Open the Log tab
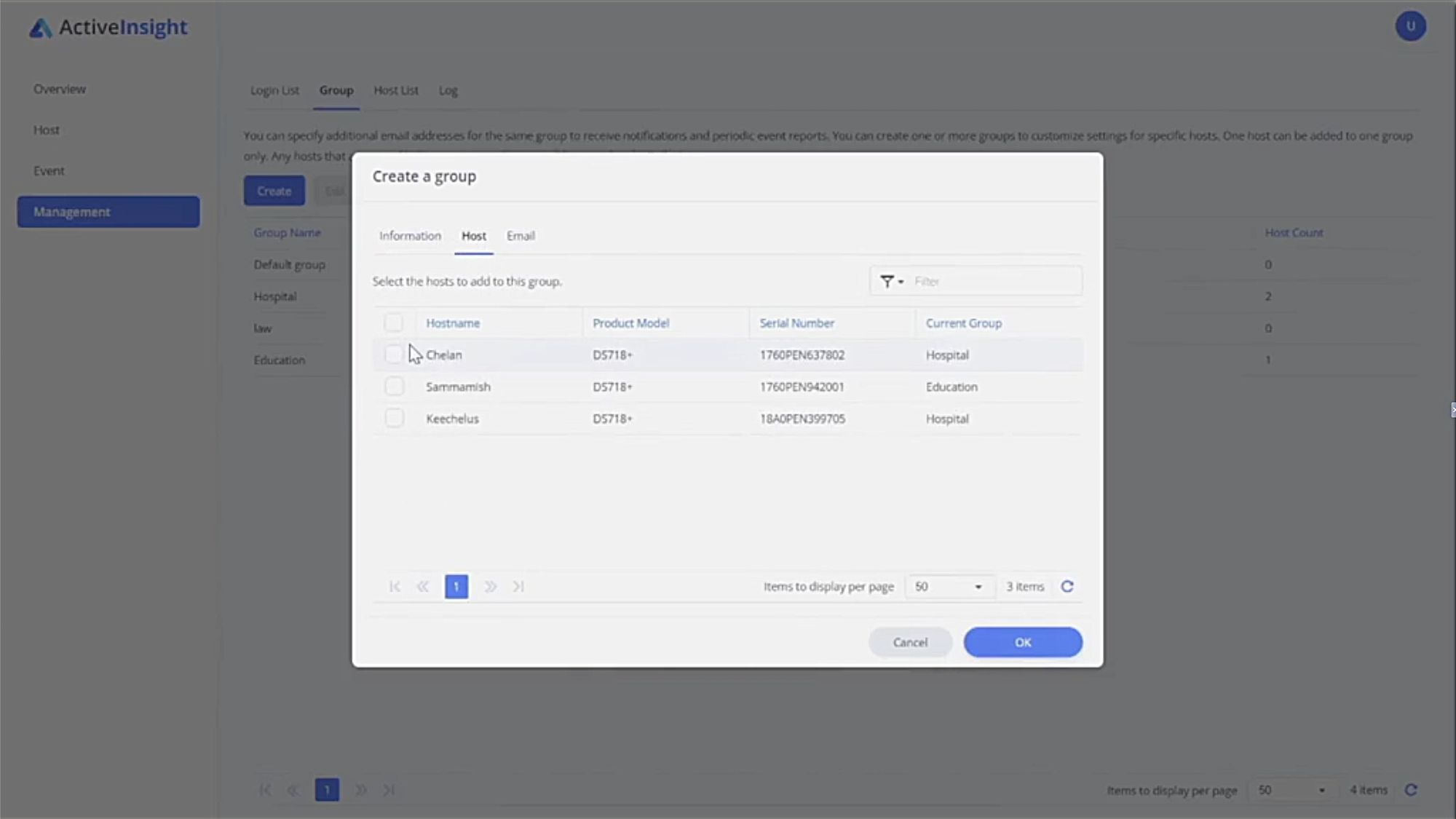The width and height of the screenshot is (1456, 819). tap(448, 90)
